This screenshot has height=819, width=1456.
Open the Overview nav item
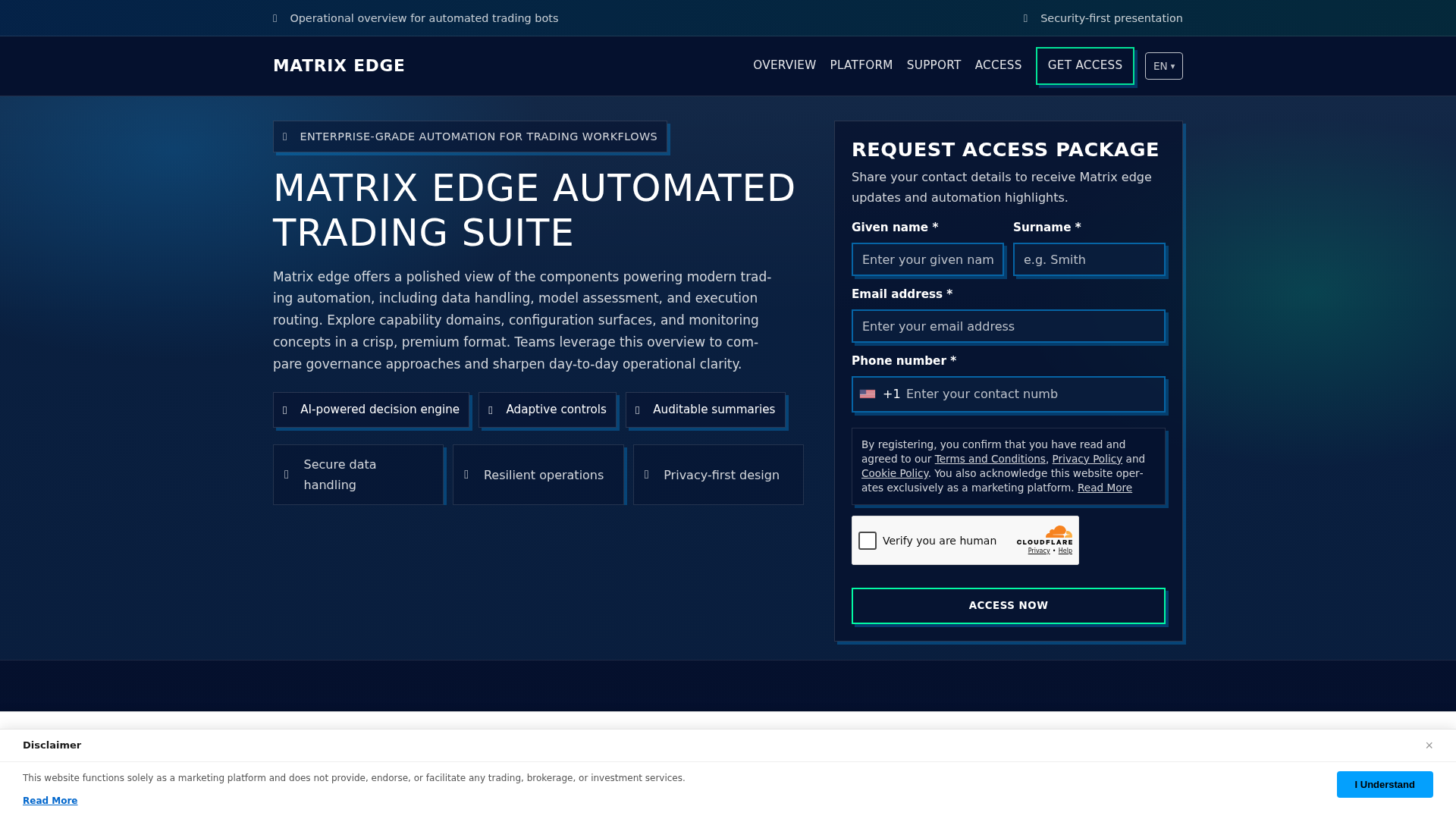click(784, 65)
